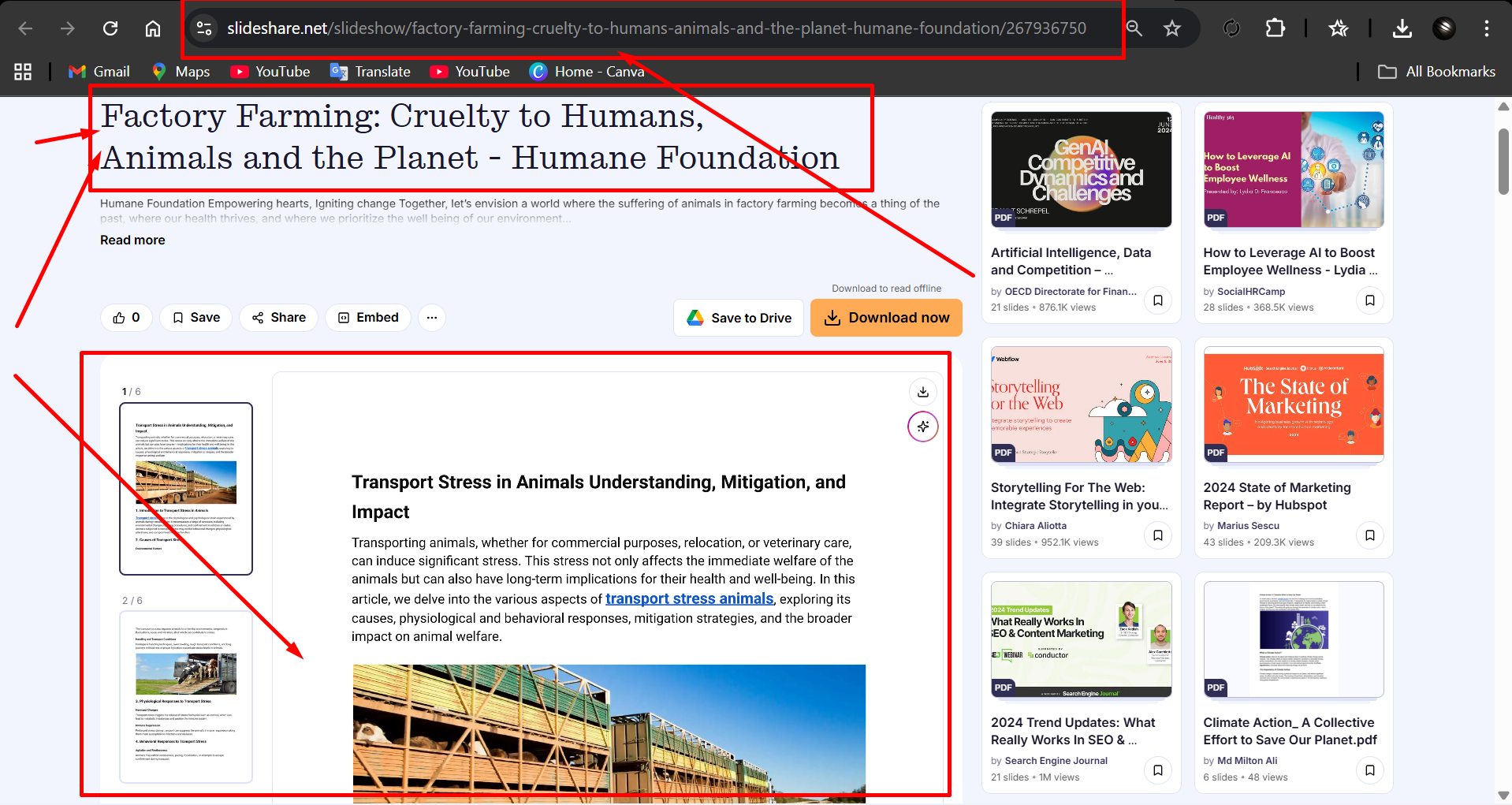1512x805 pixels.
Task: Open the Apps grid in bookmarks bar
Action: click(x=23, y=72)
